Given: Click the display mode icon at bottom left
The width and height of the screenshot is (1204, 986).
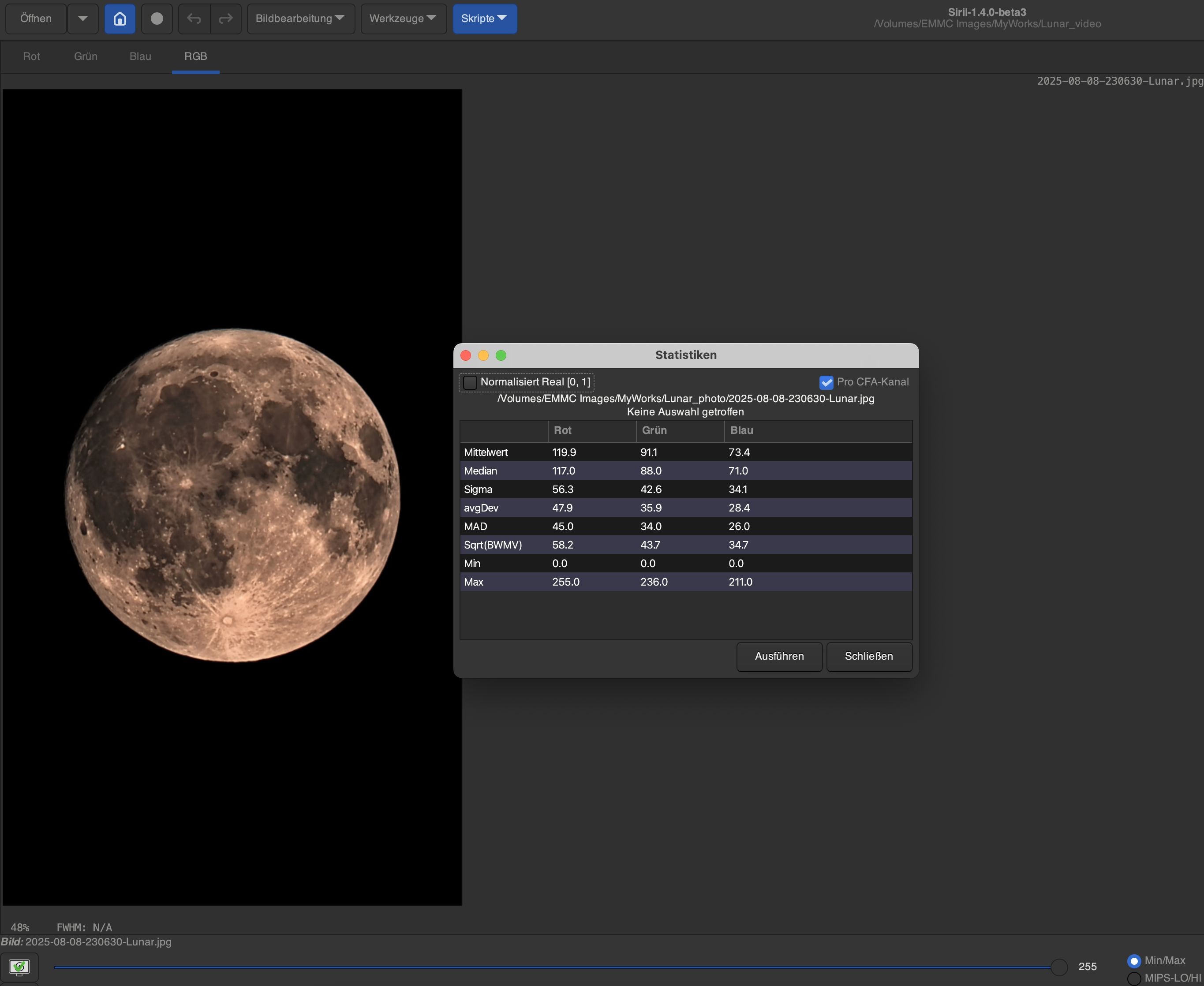Looking at the screenshot, I should [x=19, y=966].
